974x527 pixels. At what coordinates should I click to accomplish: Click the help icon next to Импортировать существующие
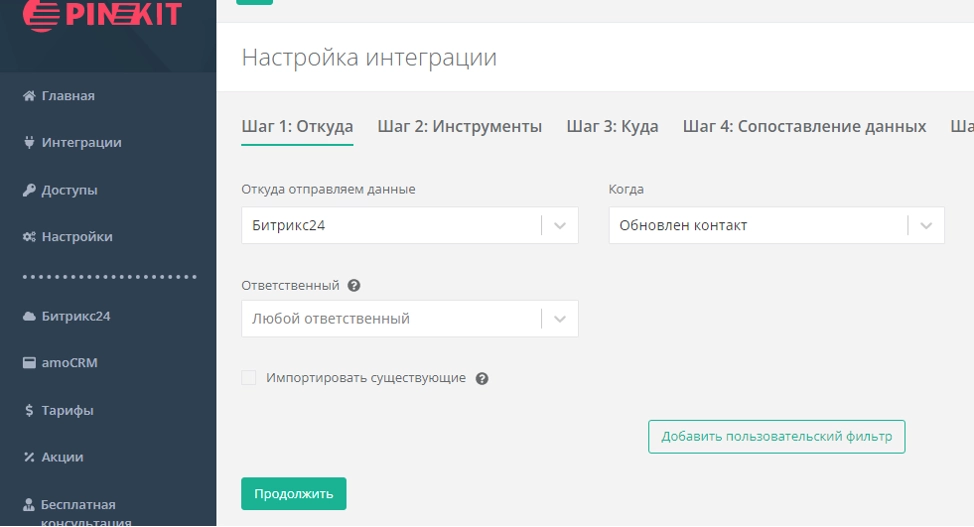(x=482, y=378)
